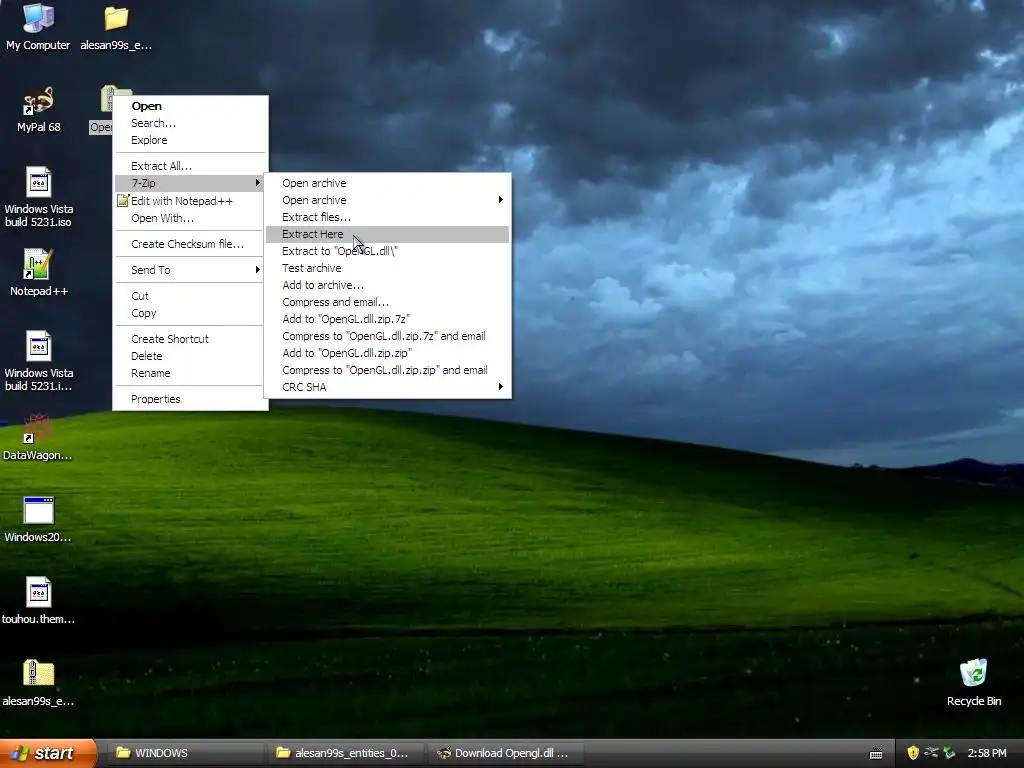
Task: Expand the Open archive entry with submenu arrow
Action: pos(387,200)
